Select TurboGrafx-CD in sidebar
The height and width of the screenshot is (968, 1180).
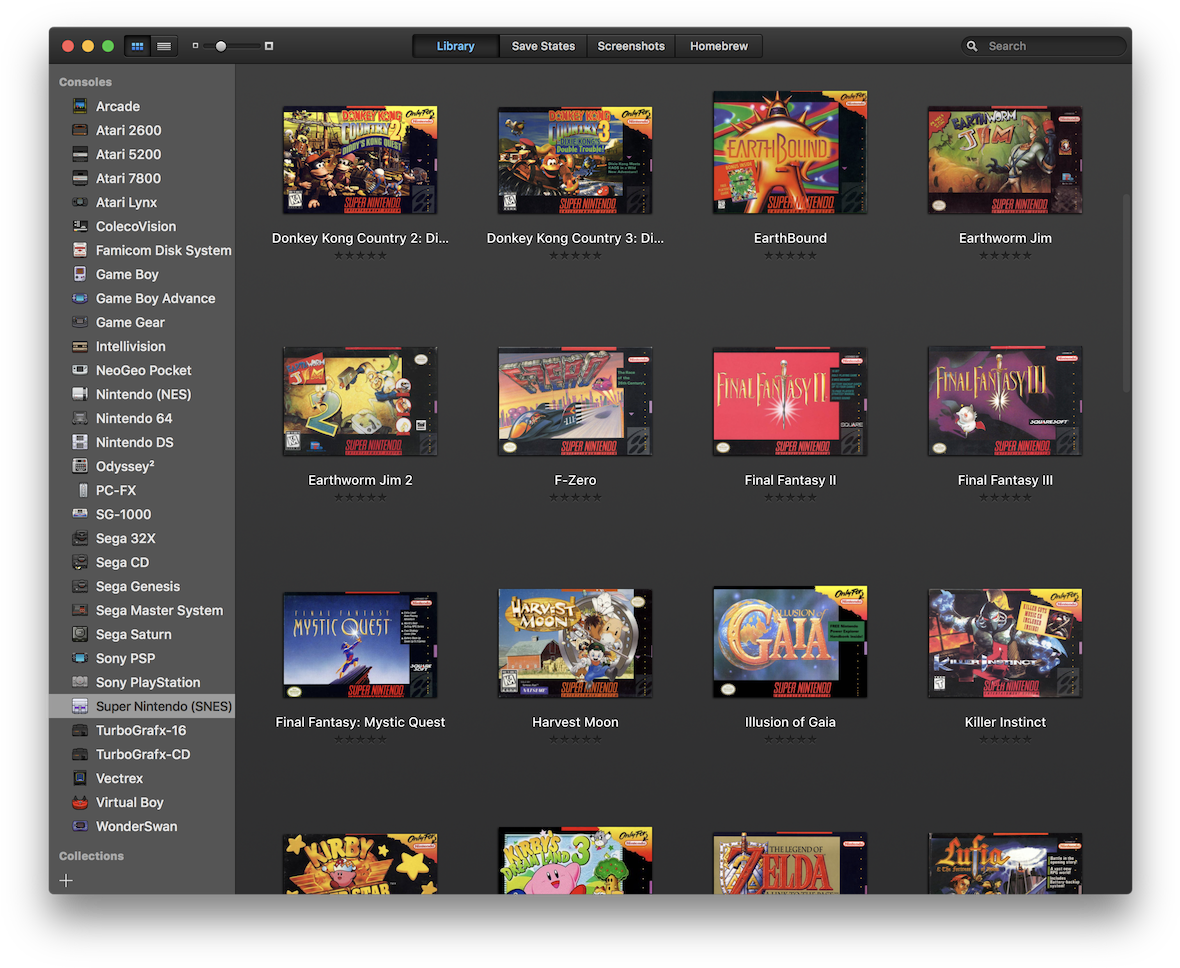pos(142,754)
